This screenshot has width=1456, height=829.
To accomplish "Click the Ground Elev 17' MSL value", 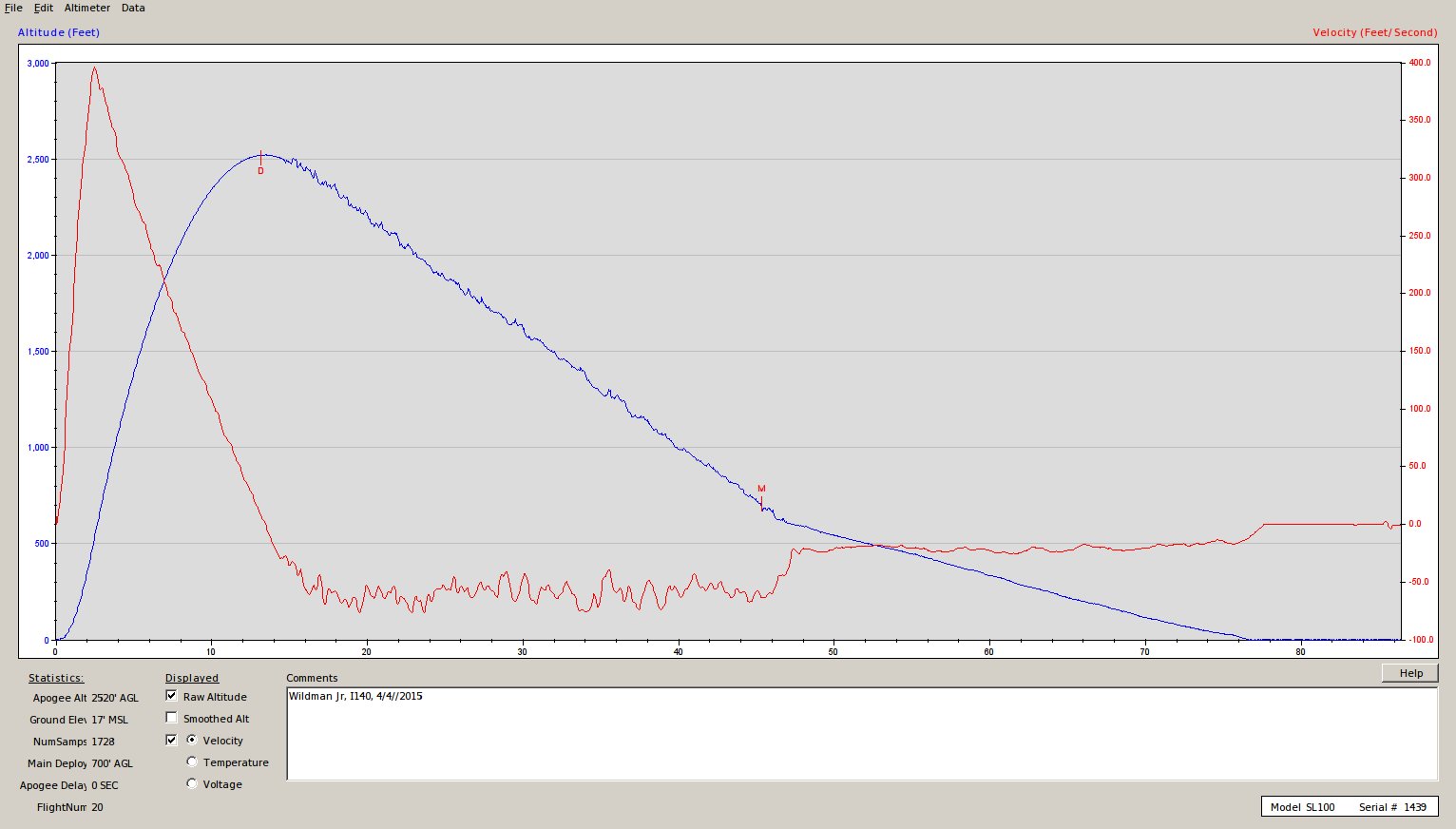I will pos(109,720).
